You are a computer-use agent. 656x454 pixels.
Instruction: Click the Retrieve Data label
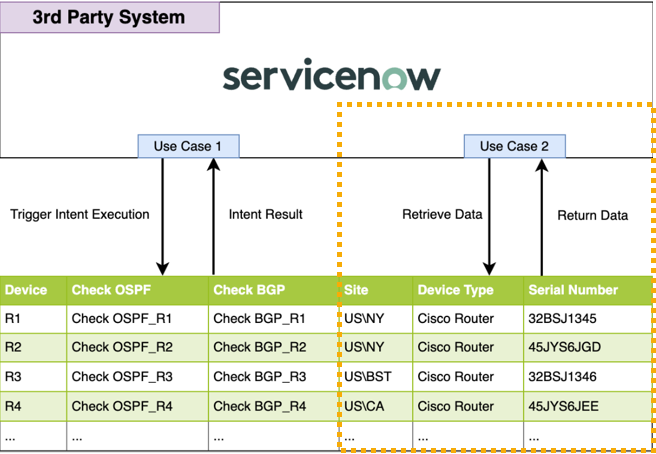coord(442,214)
